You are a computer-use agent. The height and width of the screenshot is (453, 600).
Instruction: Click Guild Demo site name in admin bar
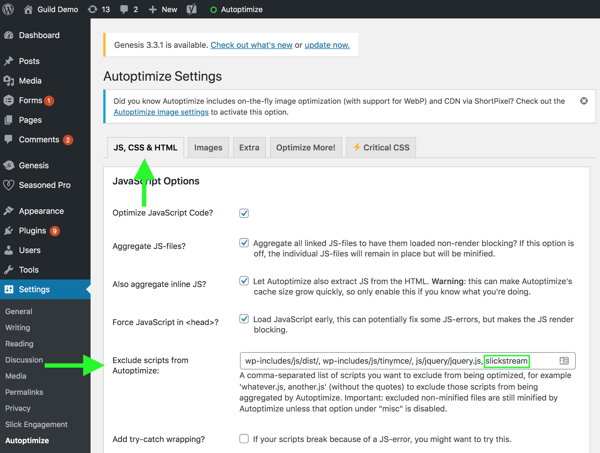(x=58, y=10)
